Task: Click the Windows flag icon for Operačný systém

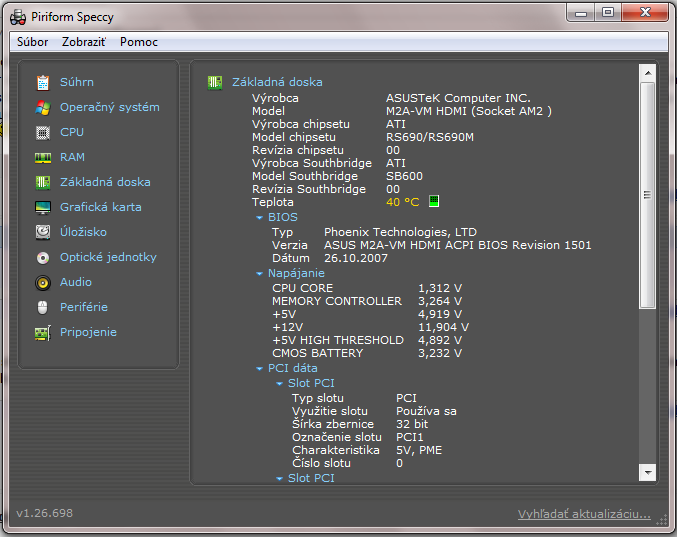Action: tap(43, 107)
